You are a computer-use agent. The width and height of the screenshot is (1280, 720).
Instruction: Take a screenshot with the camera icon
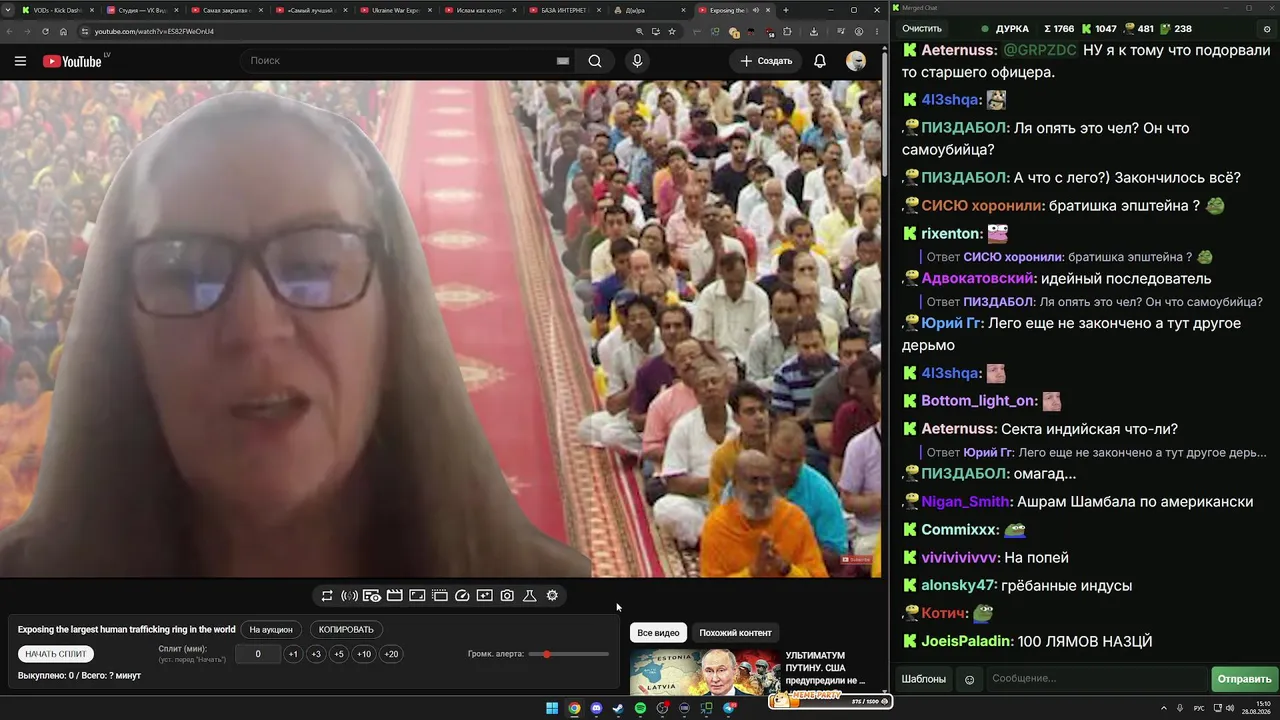point(507,596)
